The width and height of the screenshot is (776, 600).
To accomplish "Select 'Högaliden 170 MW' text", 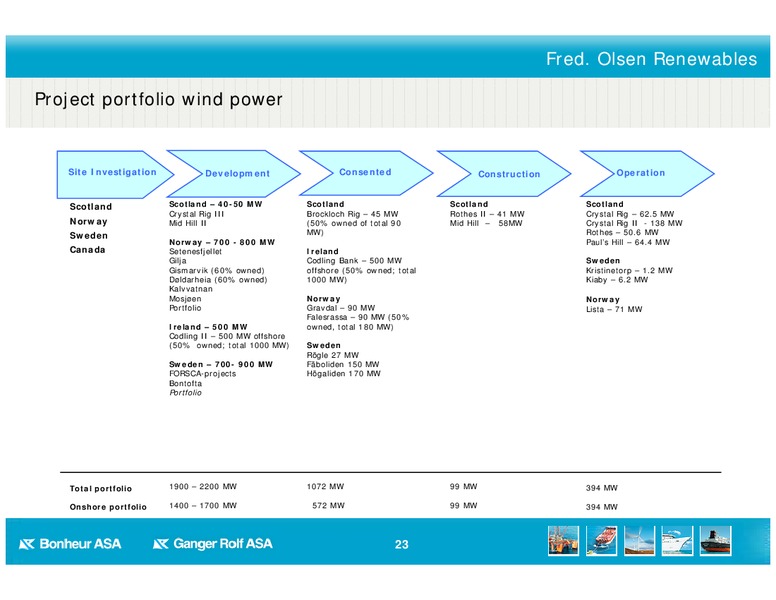I will coord(343,374).
